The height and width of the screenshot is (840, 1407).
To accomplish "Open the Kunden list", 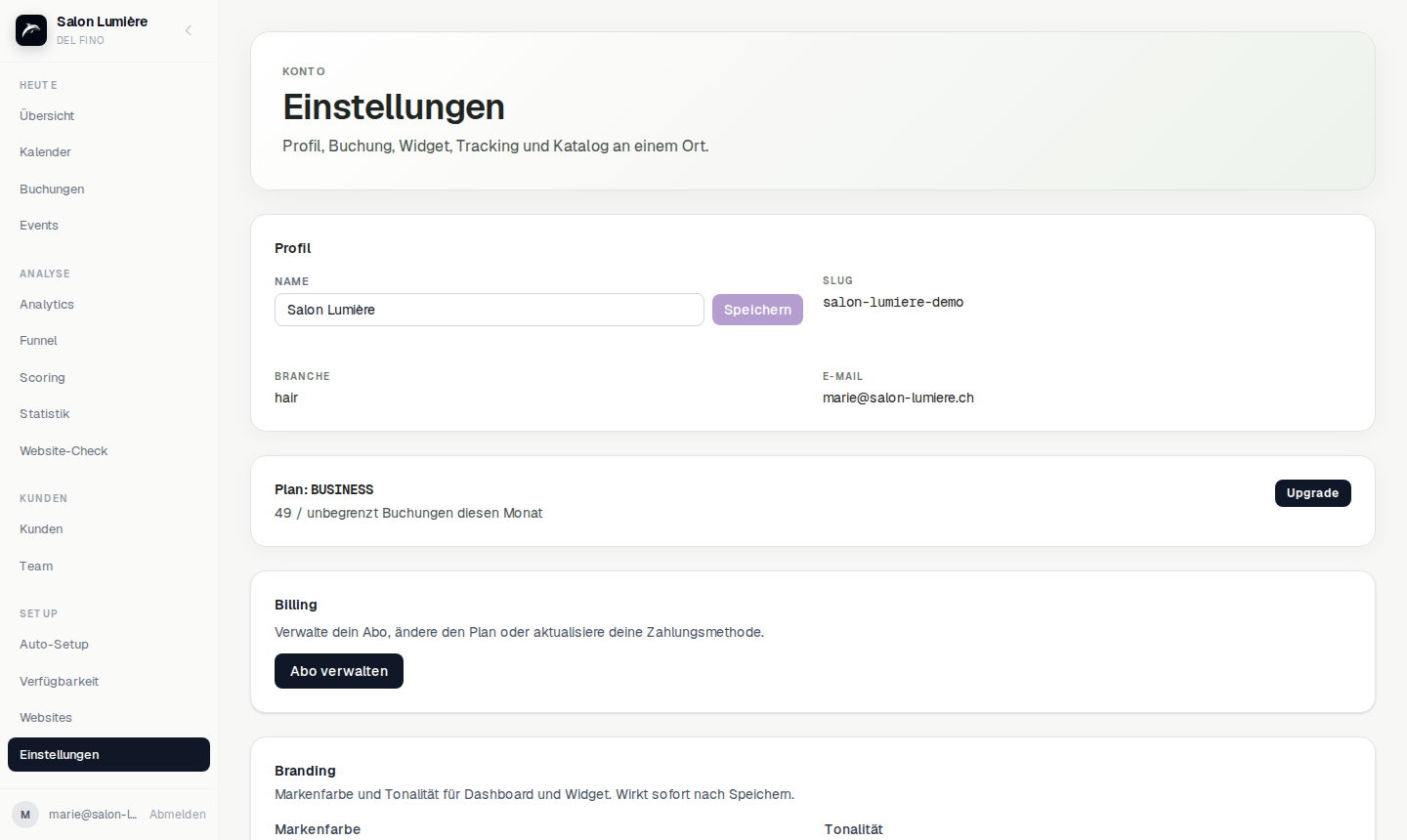I will click(x=108, y=529).
